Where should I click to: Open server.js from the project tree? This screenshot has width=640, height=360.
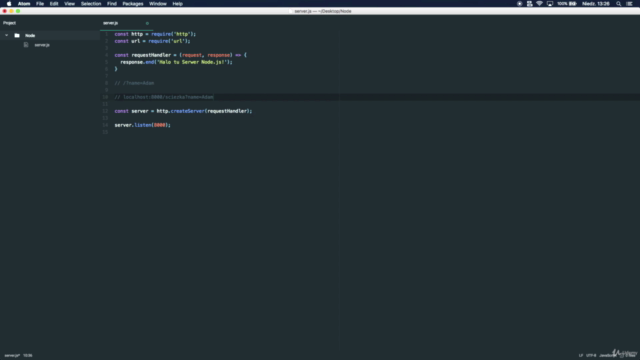[42, 45]
